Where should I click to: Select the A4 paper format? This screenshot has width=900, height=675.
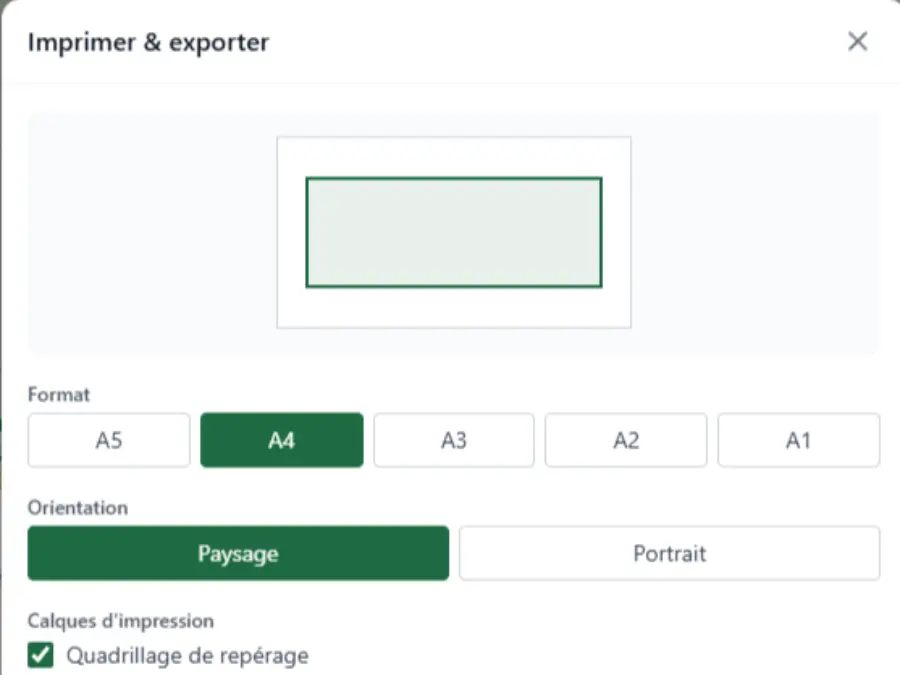pos(282,440)
